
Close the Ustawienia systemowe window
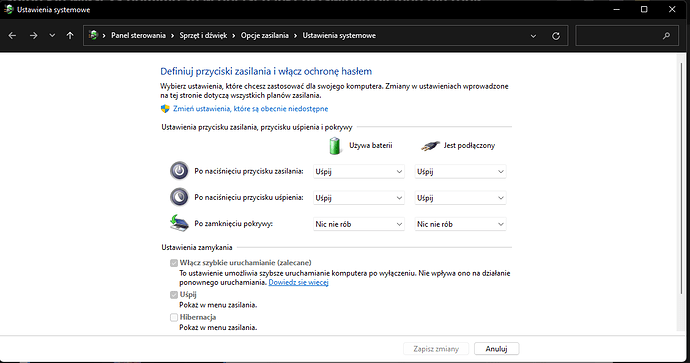point(672,9)
